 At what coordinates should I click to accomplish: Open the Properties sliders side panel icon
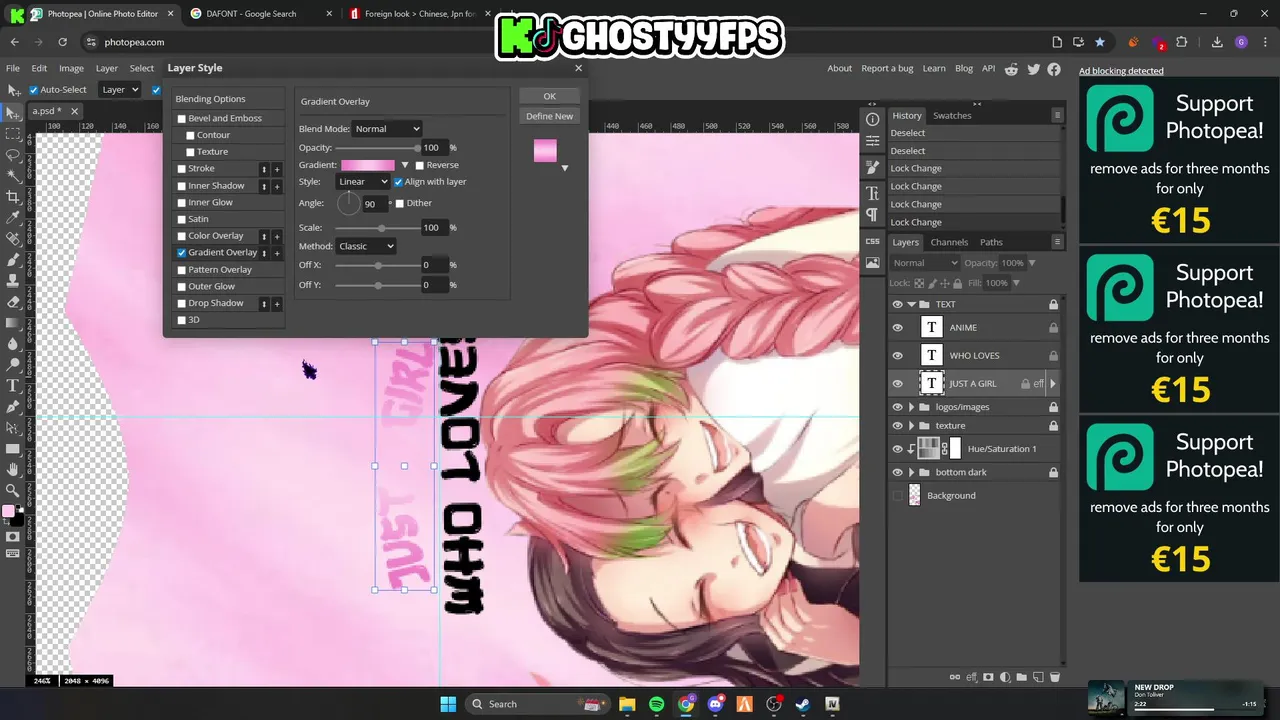point(872,141)
